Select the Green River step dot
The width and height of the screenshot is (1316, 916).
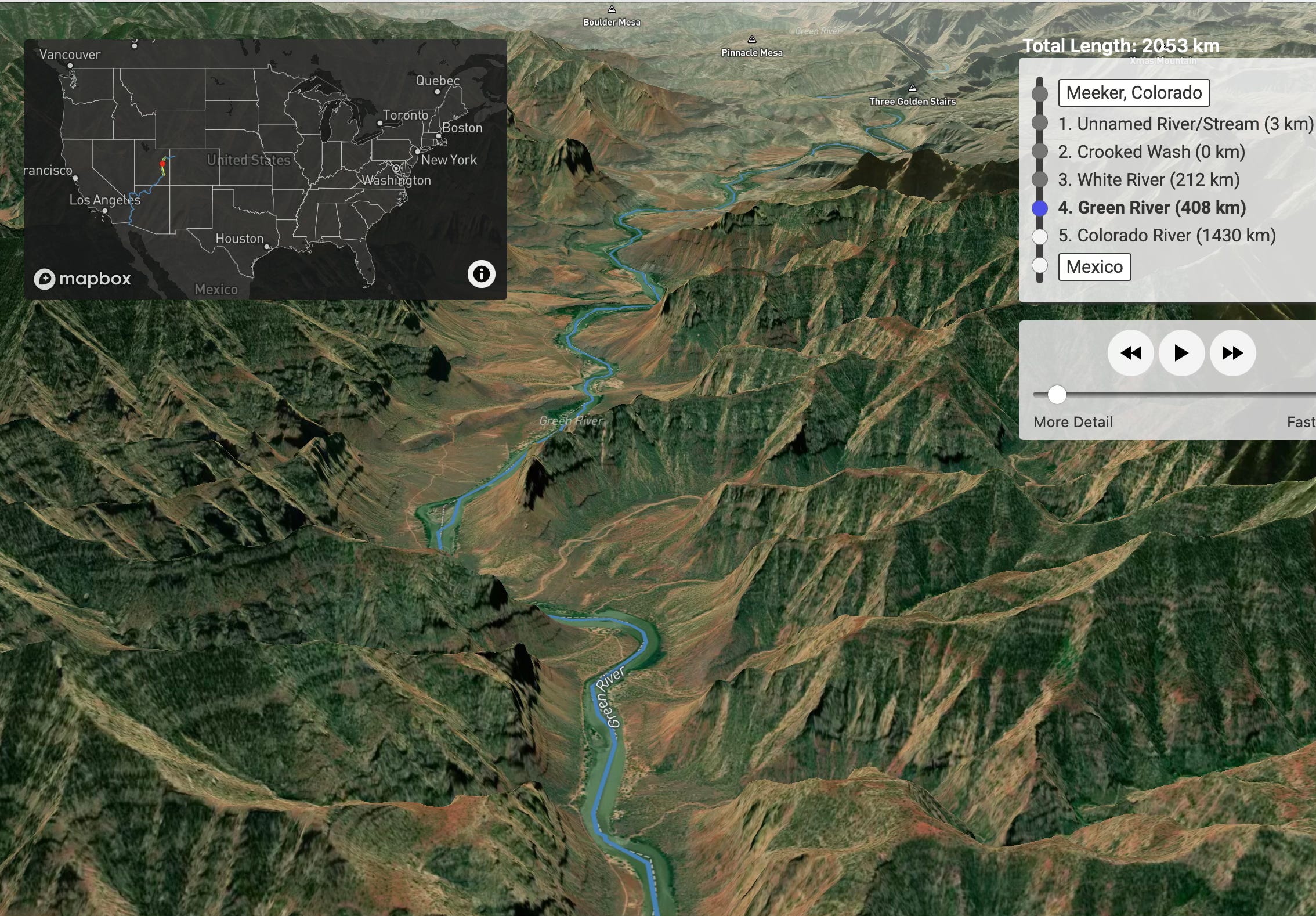pos(1040,208)
